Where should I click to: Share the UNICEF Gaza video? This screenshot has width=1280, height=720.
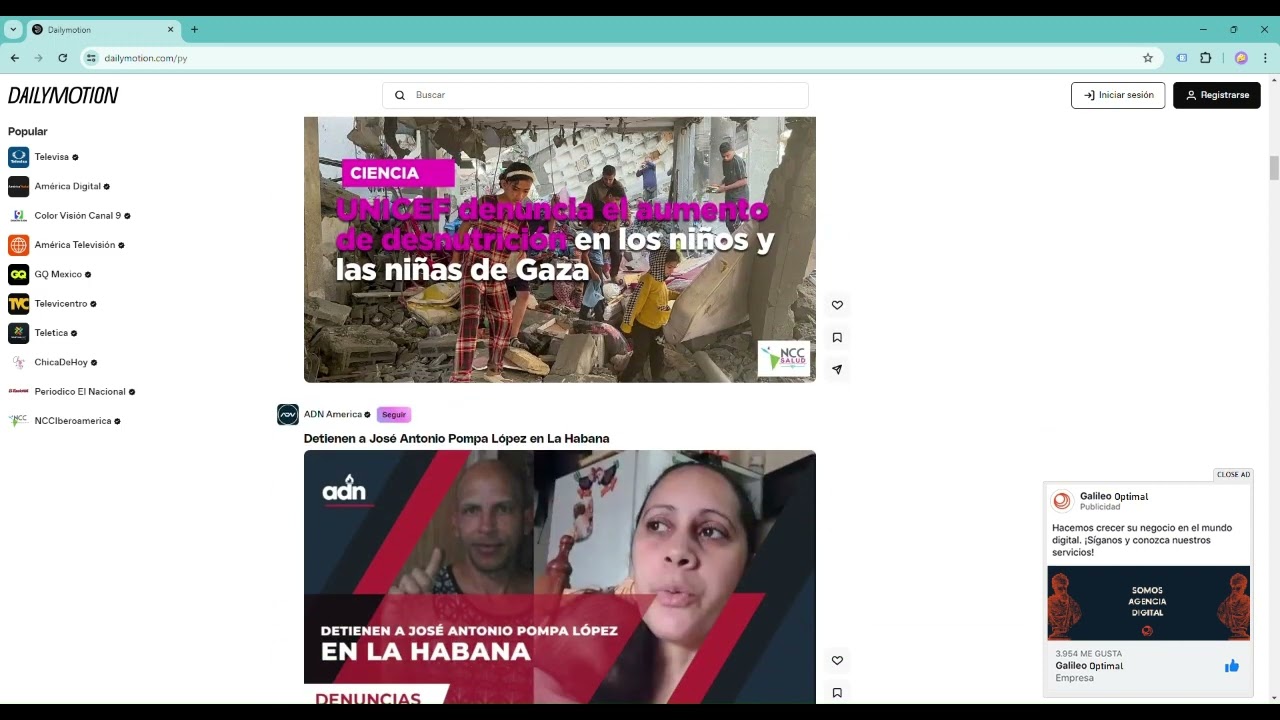837,369
